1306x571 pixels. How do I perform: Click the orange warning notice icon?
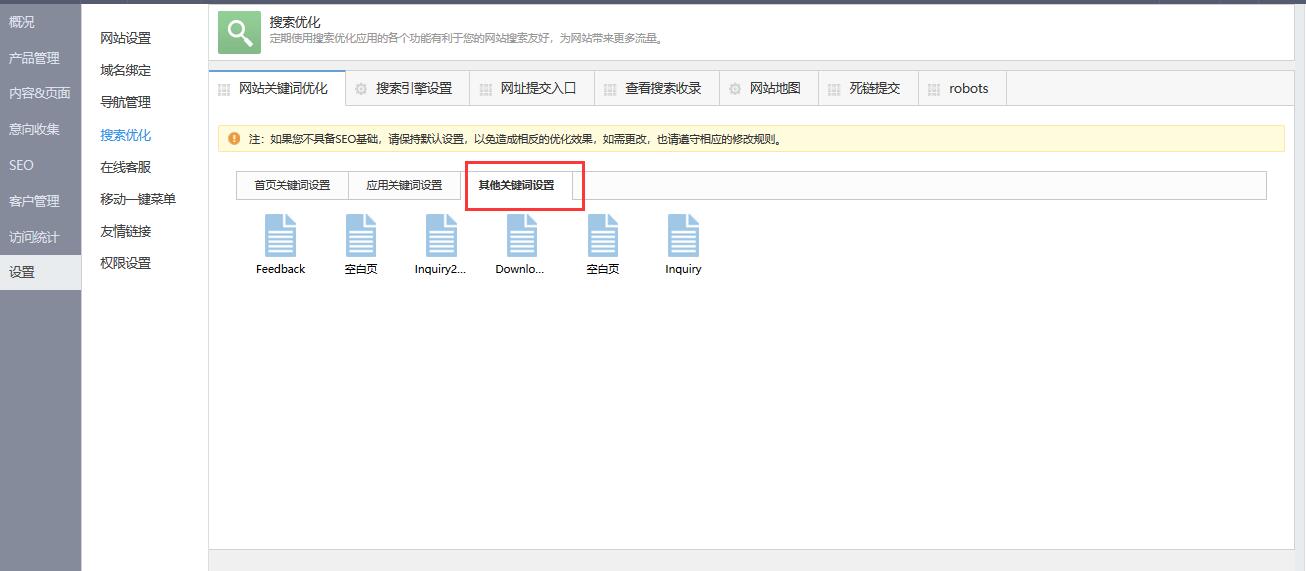[x=234, y=138]
